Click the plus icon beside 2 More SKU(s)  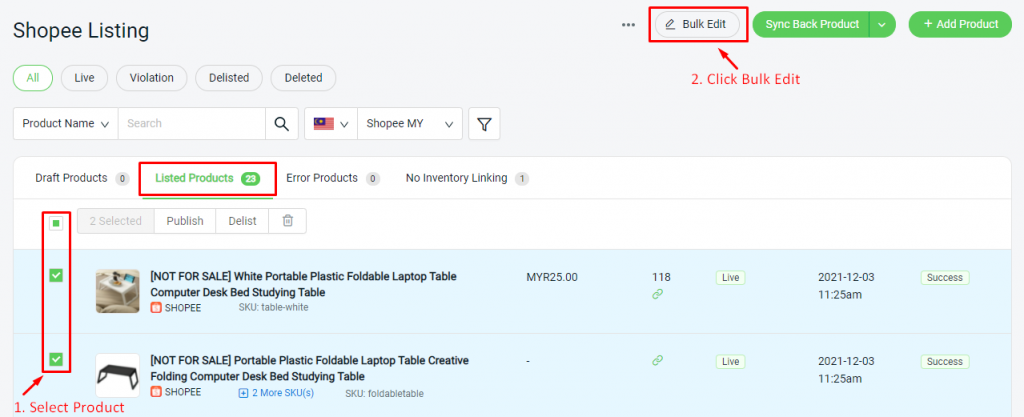[244, 393]
